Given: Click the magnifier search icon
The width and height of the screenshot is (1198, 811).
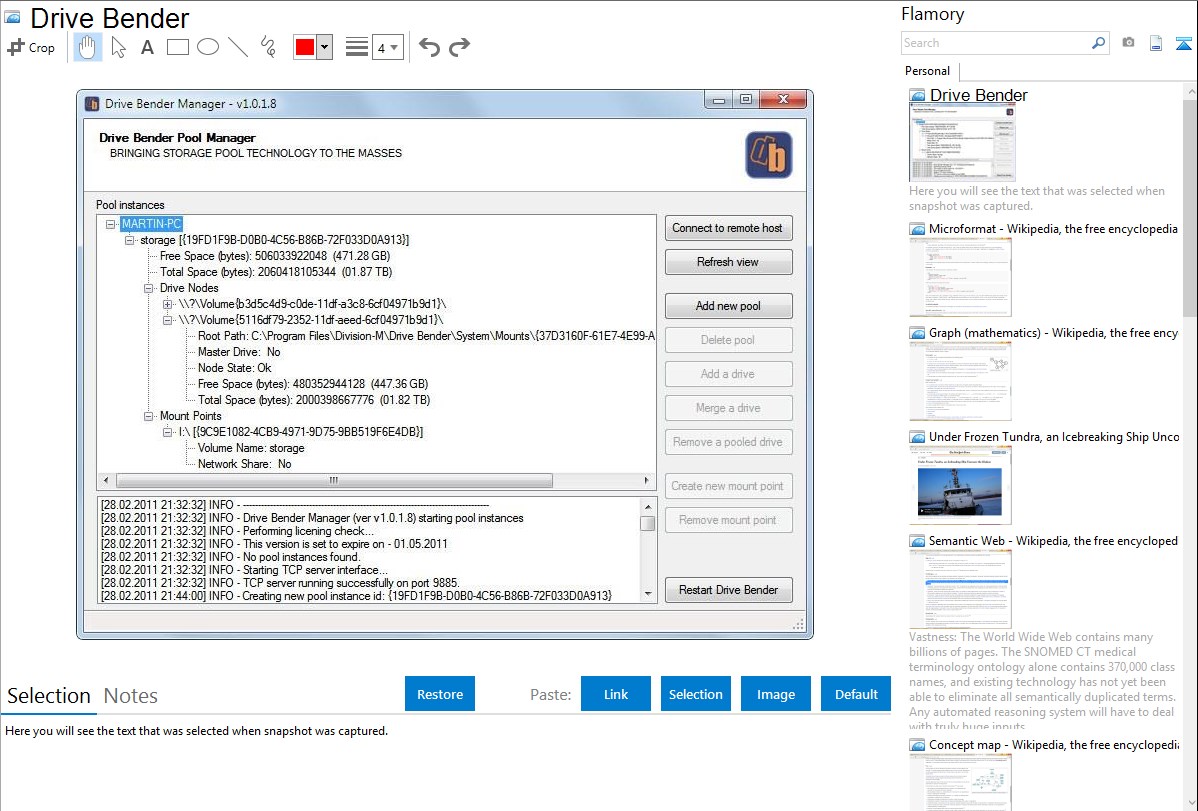Looking at the screenshot, I should click(x=1098, y=43).
